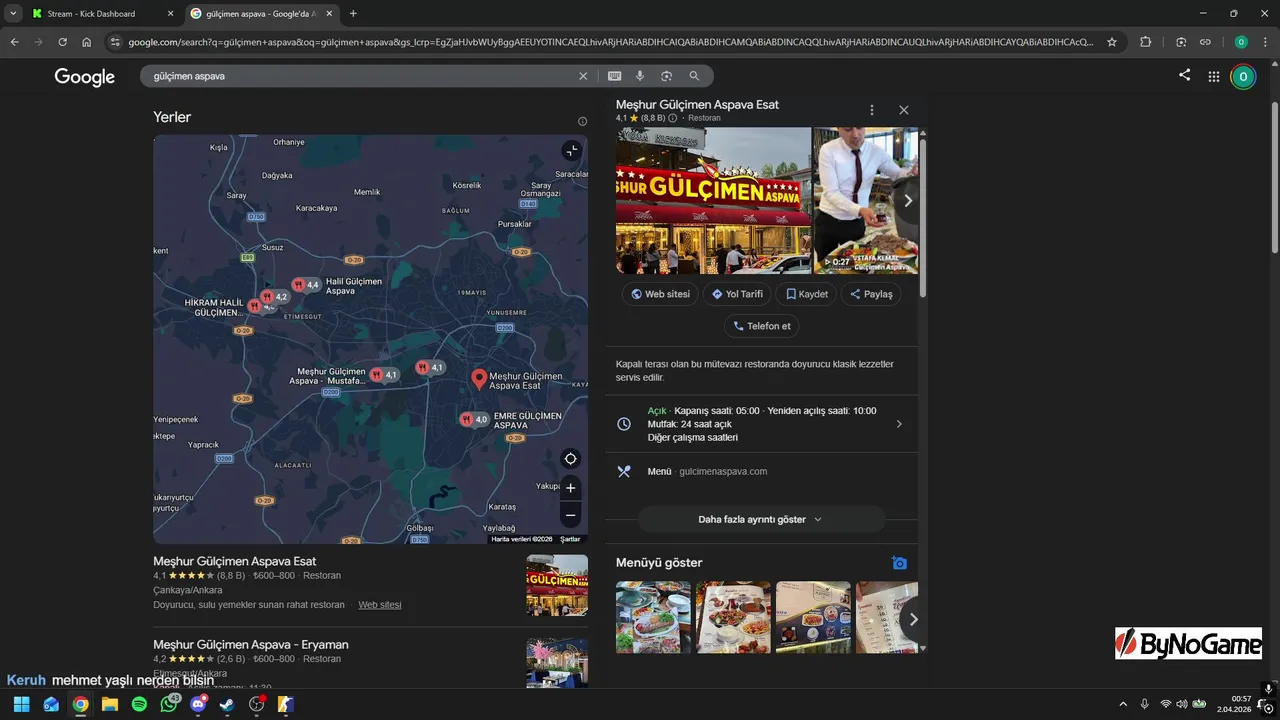Screen dimensions: 1280x720
Task: Search by image with Google Lens icon
Action: point(666,76)
